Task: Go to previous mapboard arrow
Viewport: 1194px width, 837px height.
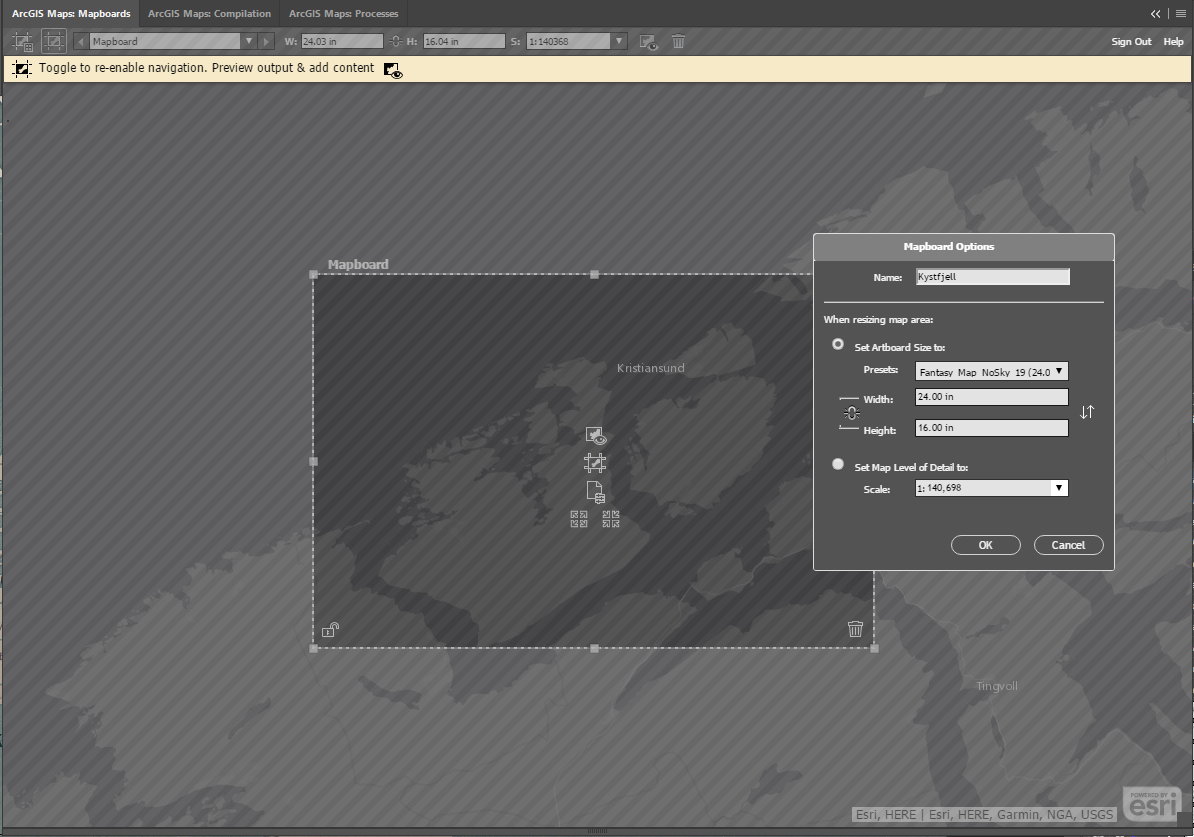Action: click(81, 41)
